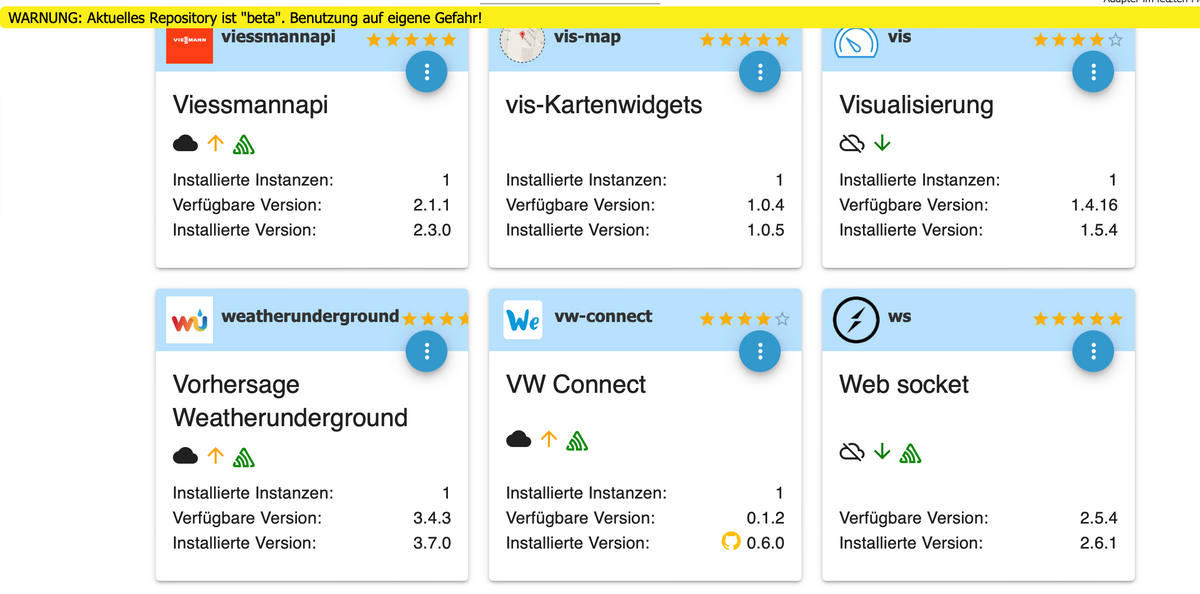
Task: Expand the options menu for vis adapter
Action: pyautogui.click(x=1093, y=72)
